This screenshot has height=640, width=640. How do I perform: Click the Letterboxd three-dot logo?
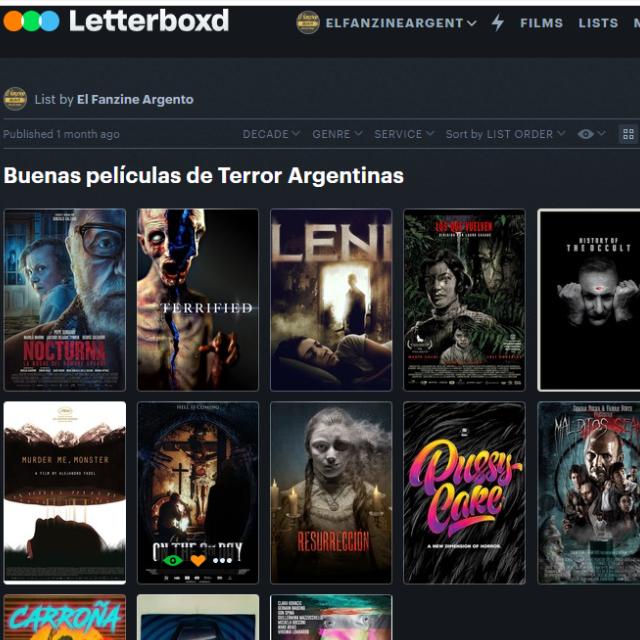(x=31, y=21)
